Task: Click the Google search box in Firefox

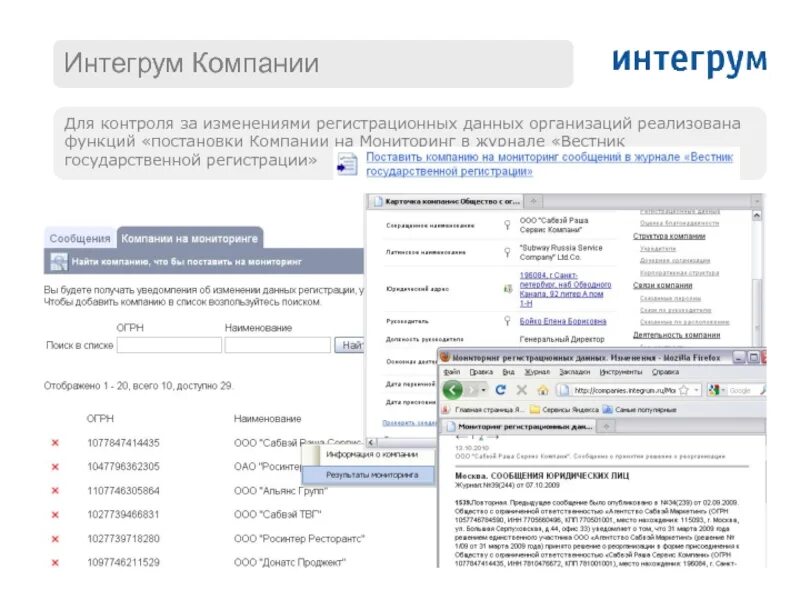Action: (741, 390)
